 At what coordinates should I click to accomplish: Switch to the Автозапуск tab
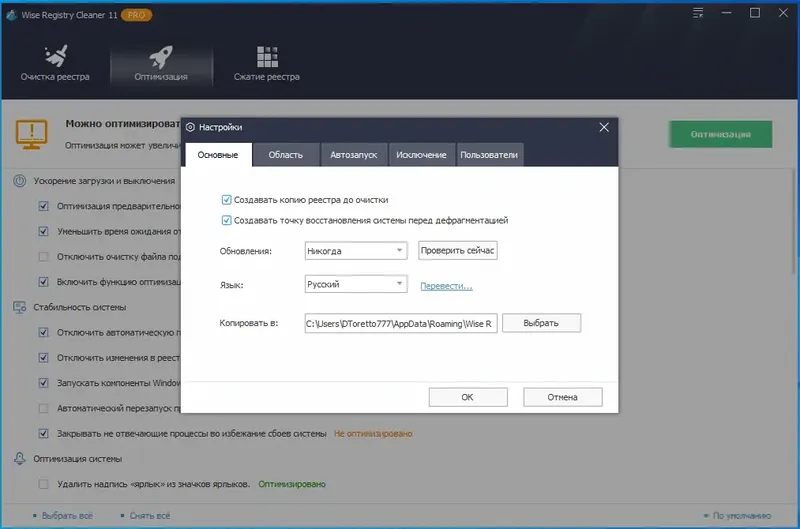click(x=354, y=155)
